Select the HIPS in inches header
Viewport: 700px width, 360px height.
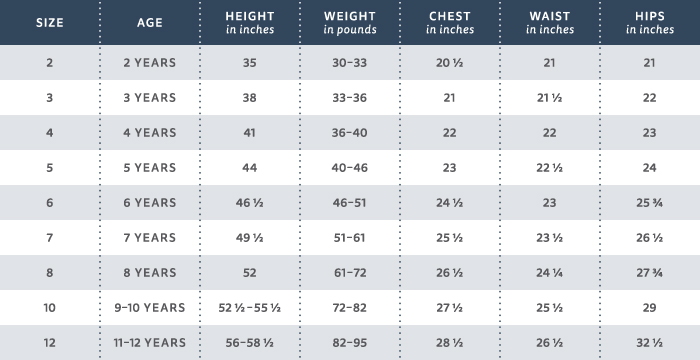pos(650,23)
